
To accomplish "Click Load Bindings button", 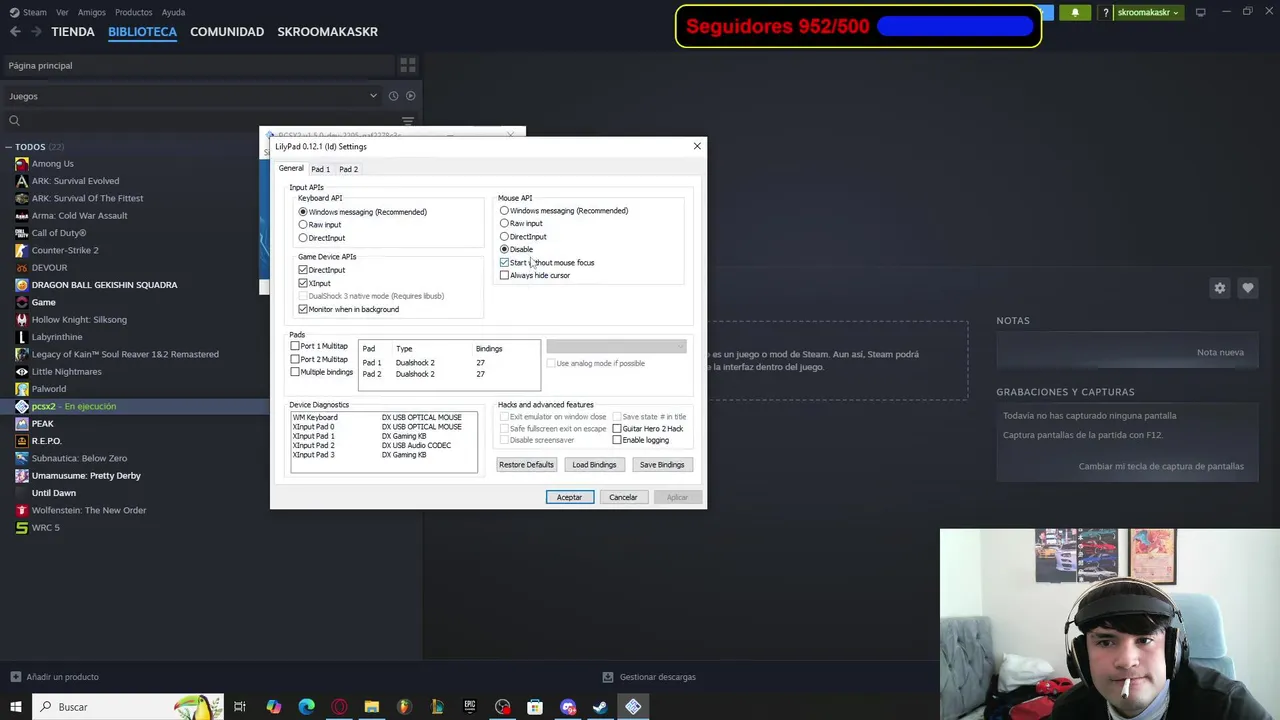I will point(594,465).
